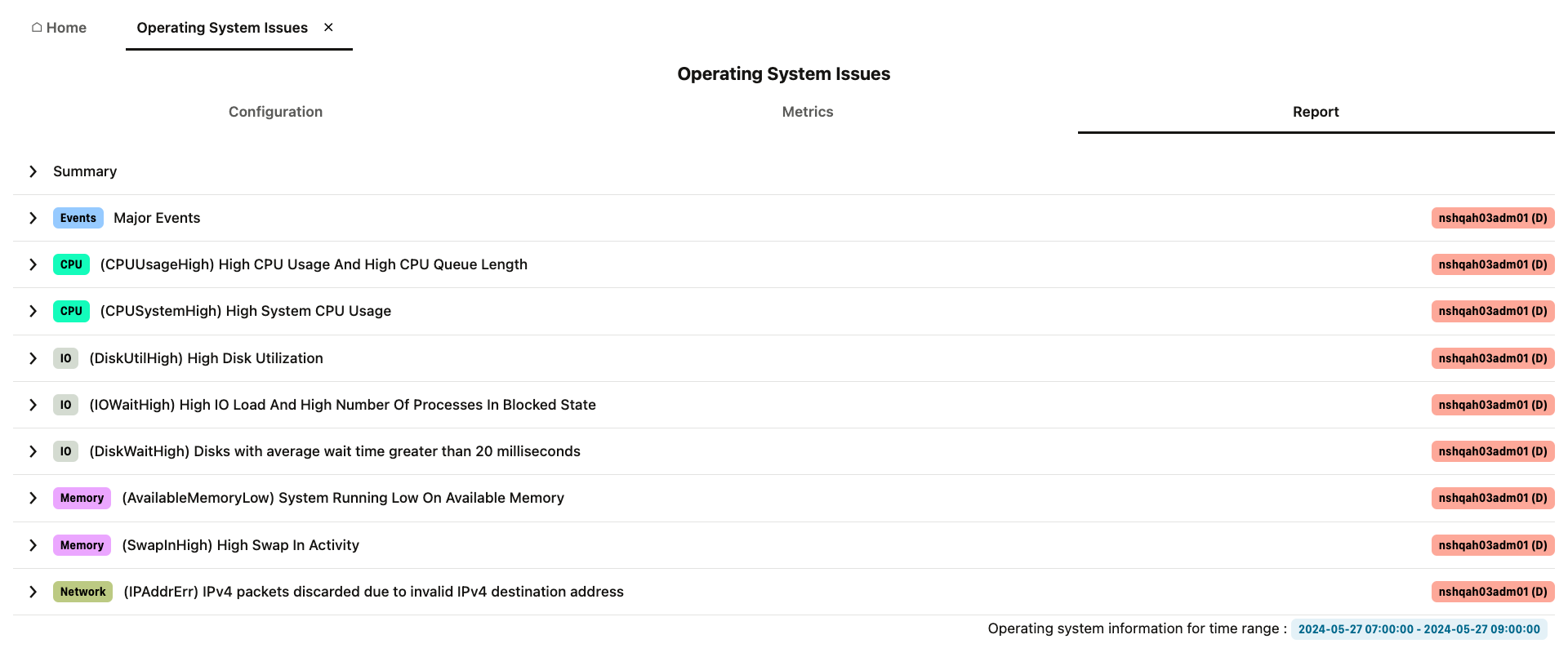Image resolution: width=1568 pixels, height=648 pixels.
Task: Select the IO badge on the IOWaitHigh row
Action: (x=65, y=405)
